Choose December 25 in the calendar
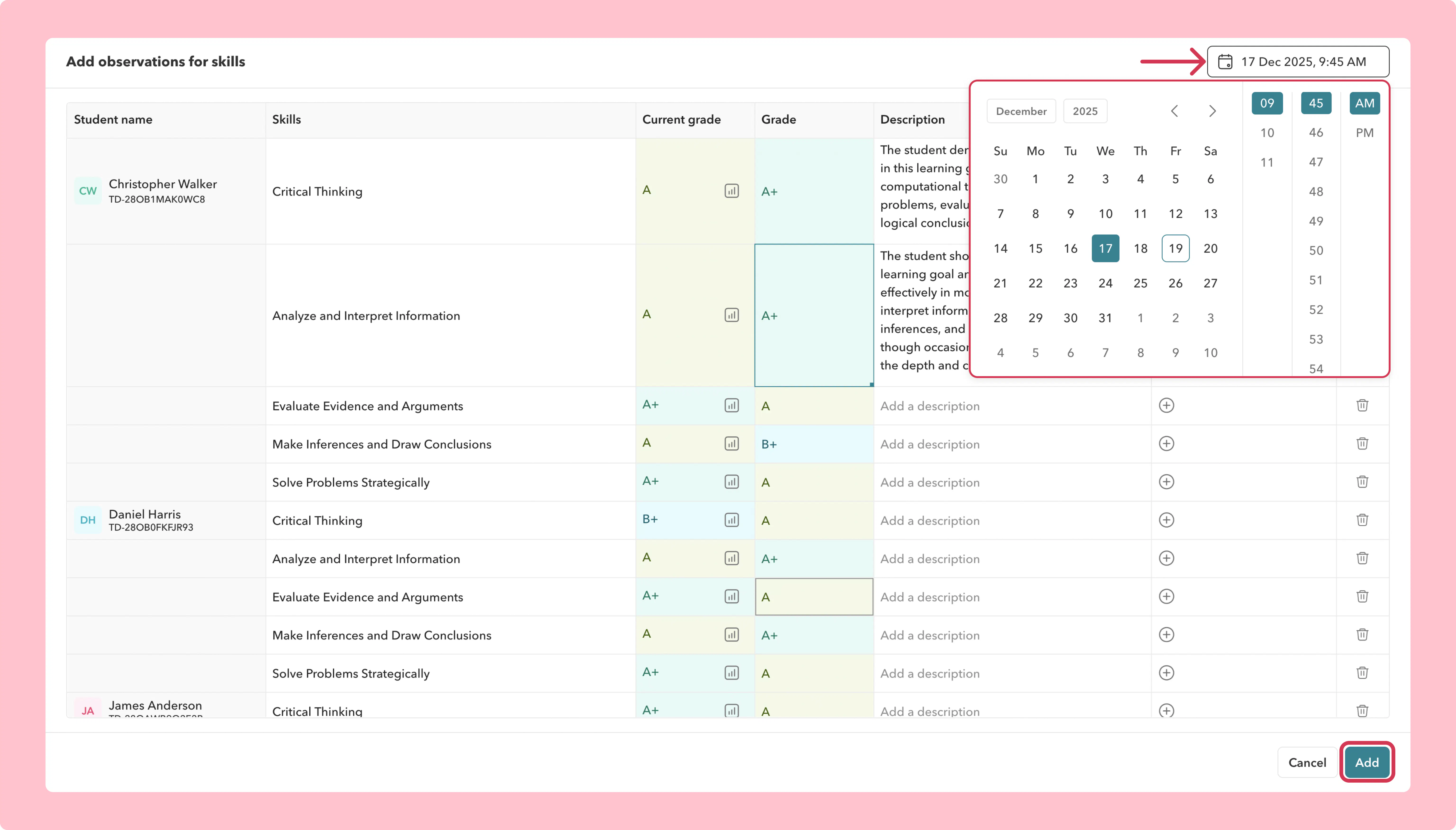This screenshot has height=830, width=1456. [1140, 283]
